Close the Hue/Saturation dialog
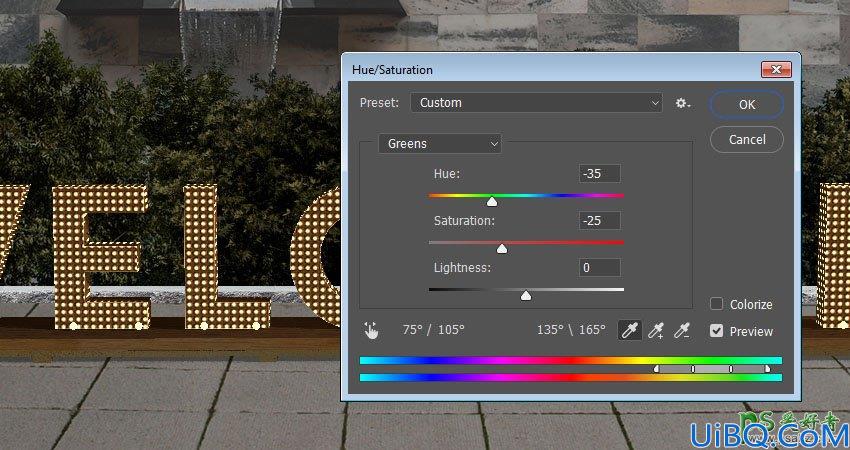Screen dimensions: 850x450 coord(776,69)
